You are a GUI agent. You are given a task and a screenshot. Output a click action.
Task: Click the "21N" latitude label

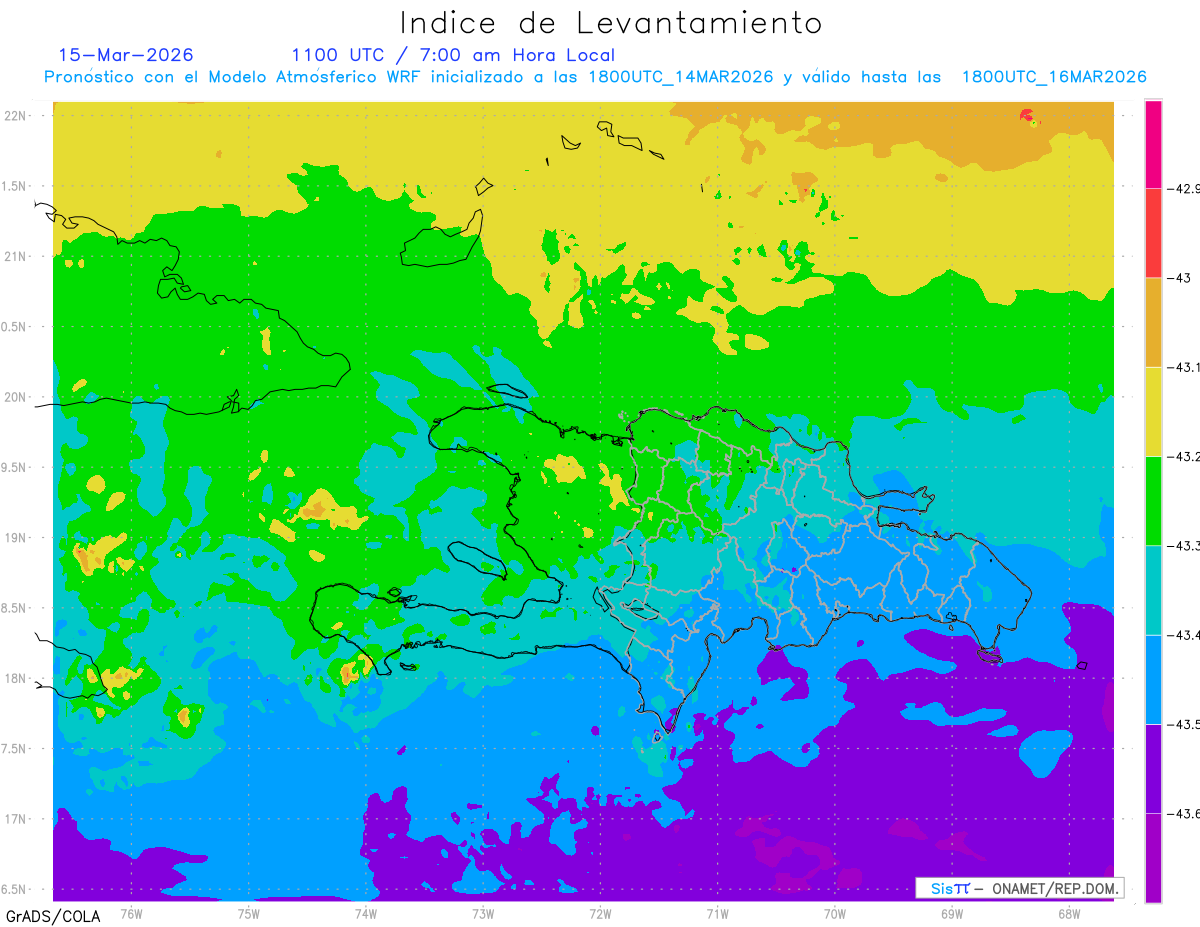16,257
